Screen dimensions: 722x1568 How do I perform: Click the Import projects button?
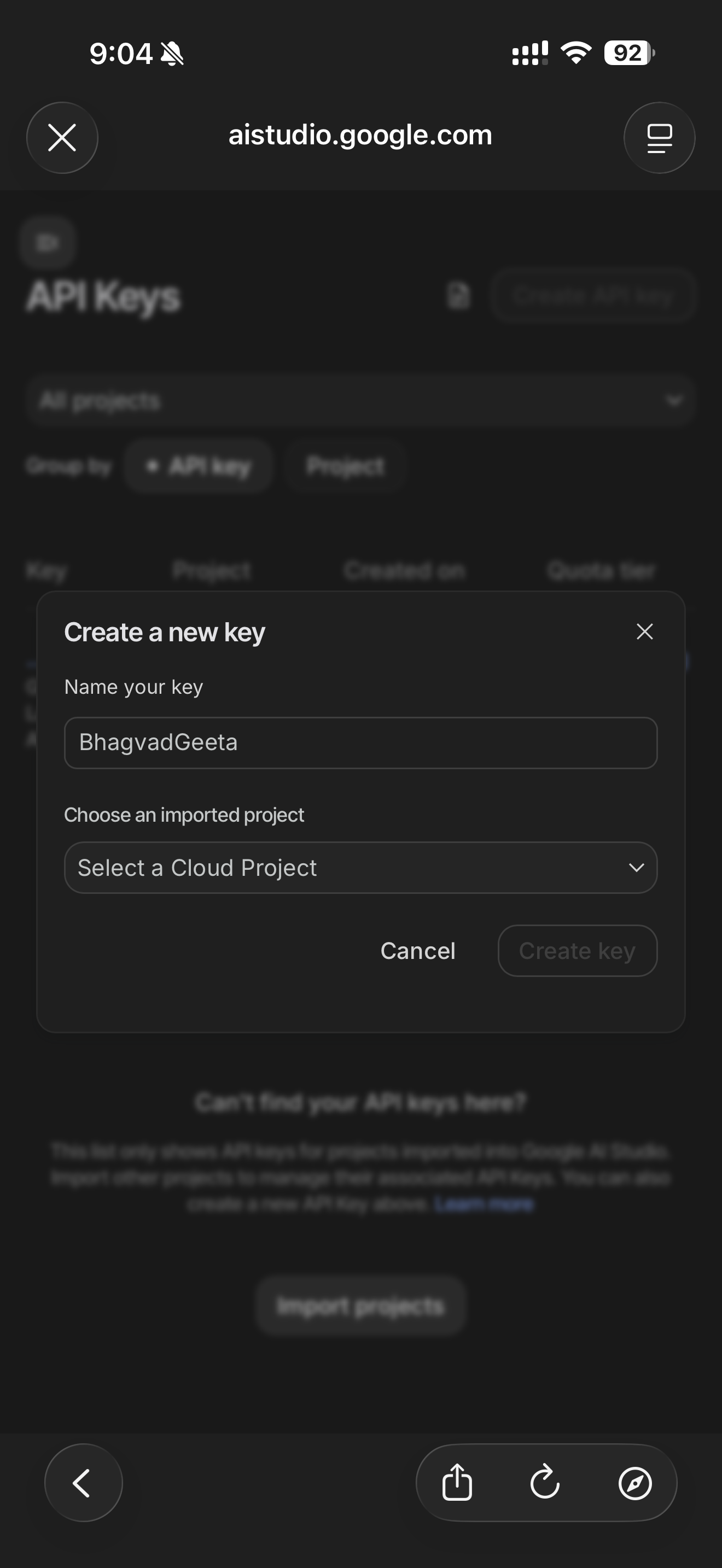click(x=360, y=1306)
